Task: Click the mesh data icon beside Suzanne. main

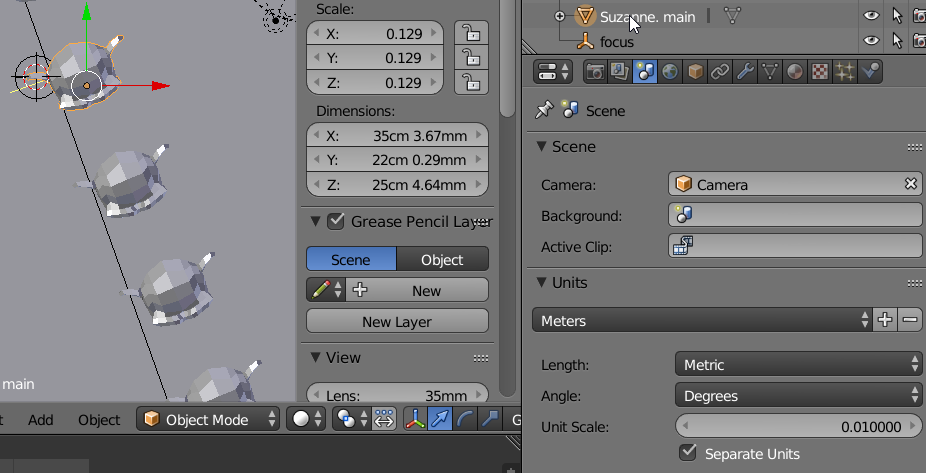Action: click(x=732, y=17)
